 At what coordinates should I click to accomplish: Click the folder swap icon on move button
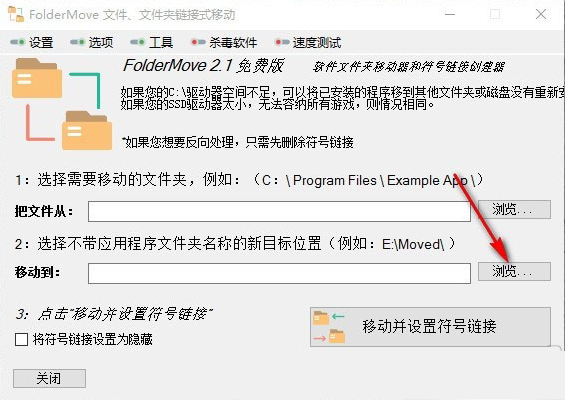click(x=329, y=326)
